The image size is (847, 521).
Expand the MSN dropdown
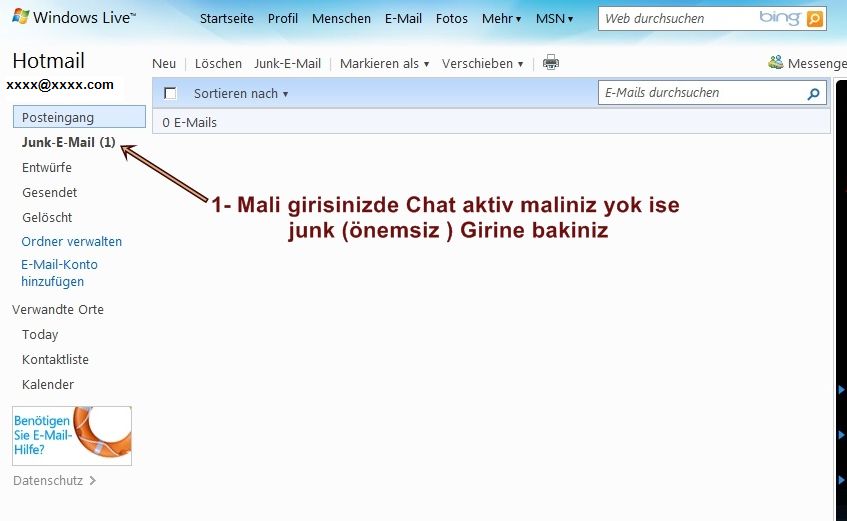click(x=554, y=18)
